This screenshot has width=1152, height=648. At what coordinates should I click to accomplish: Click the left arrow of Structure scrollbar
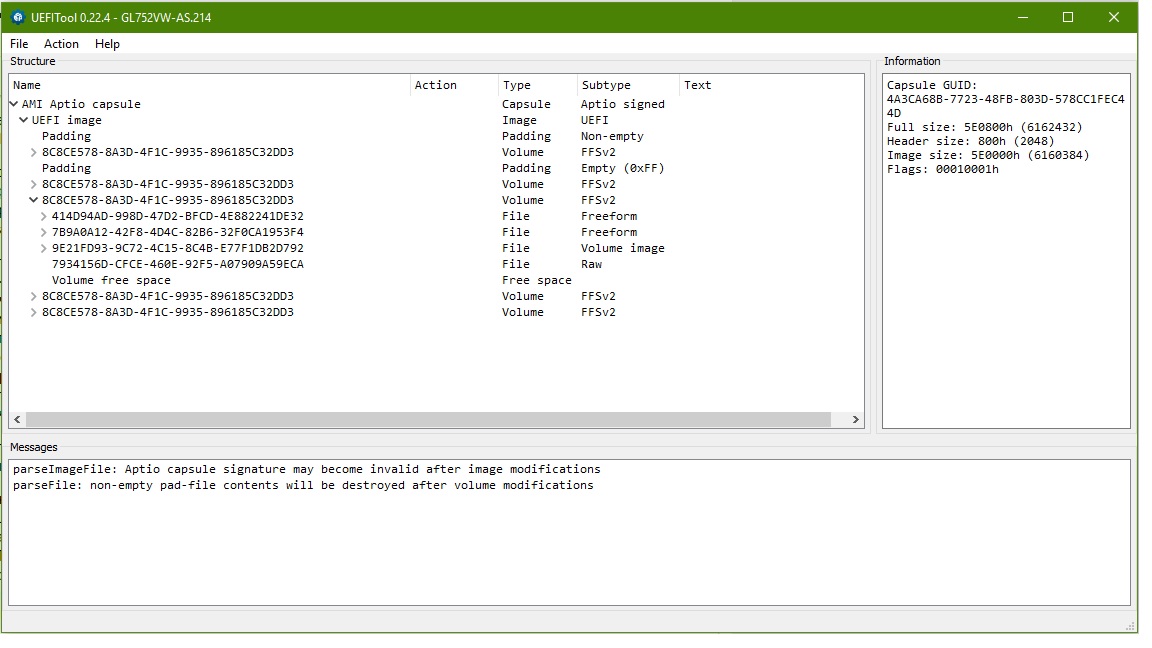[17, 420]
